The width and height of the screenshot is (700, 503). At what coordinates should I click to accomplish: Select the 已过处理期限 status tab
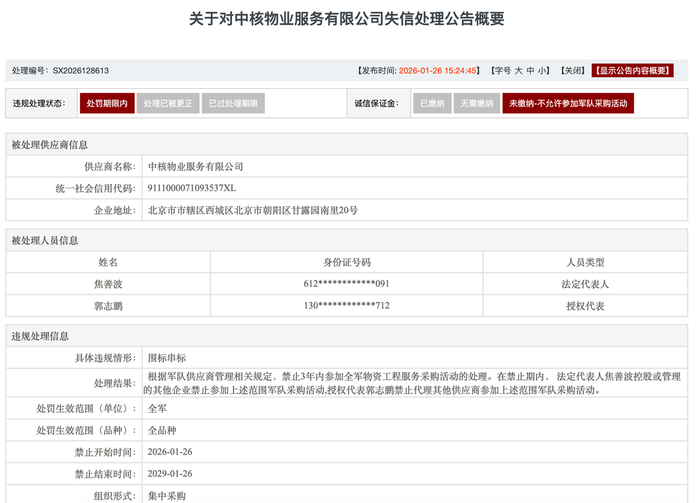tap(232, 103)
